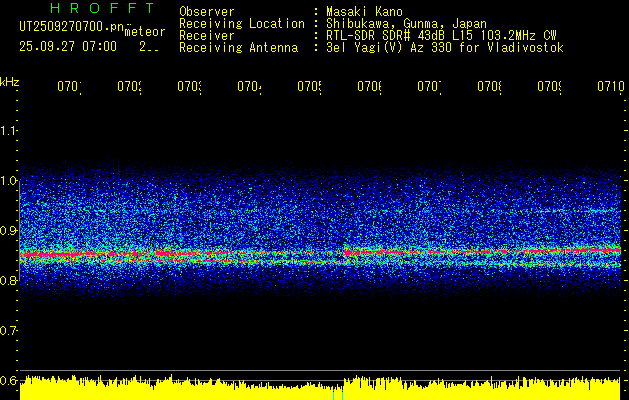This screenshot has height=400, width=629.
Task: Click the word meteor beside the file name
Action: click(x=145, y=32)
